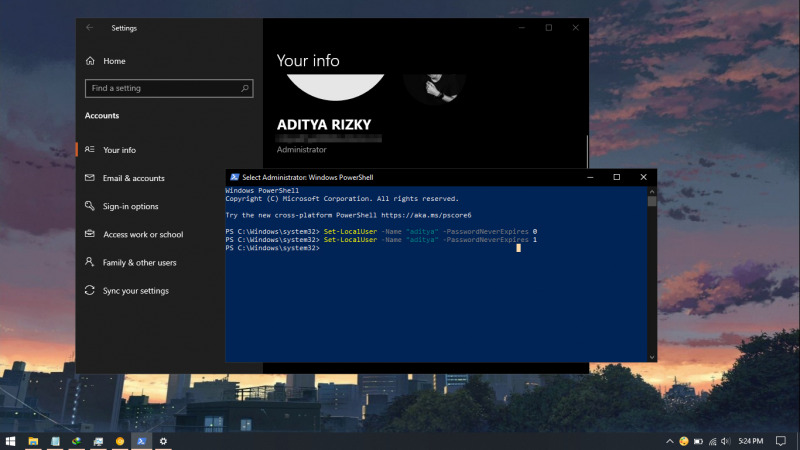800x450 pixels.
Task: Go back using the Settings back arrow
Action: coord(90,28)
